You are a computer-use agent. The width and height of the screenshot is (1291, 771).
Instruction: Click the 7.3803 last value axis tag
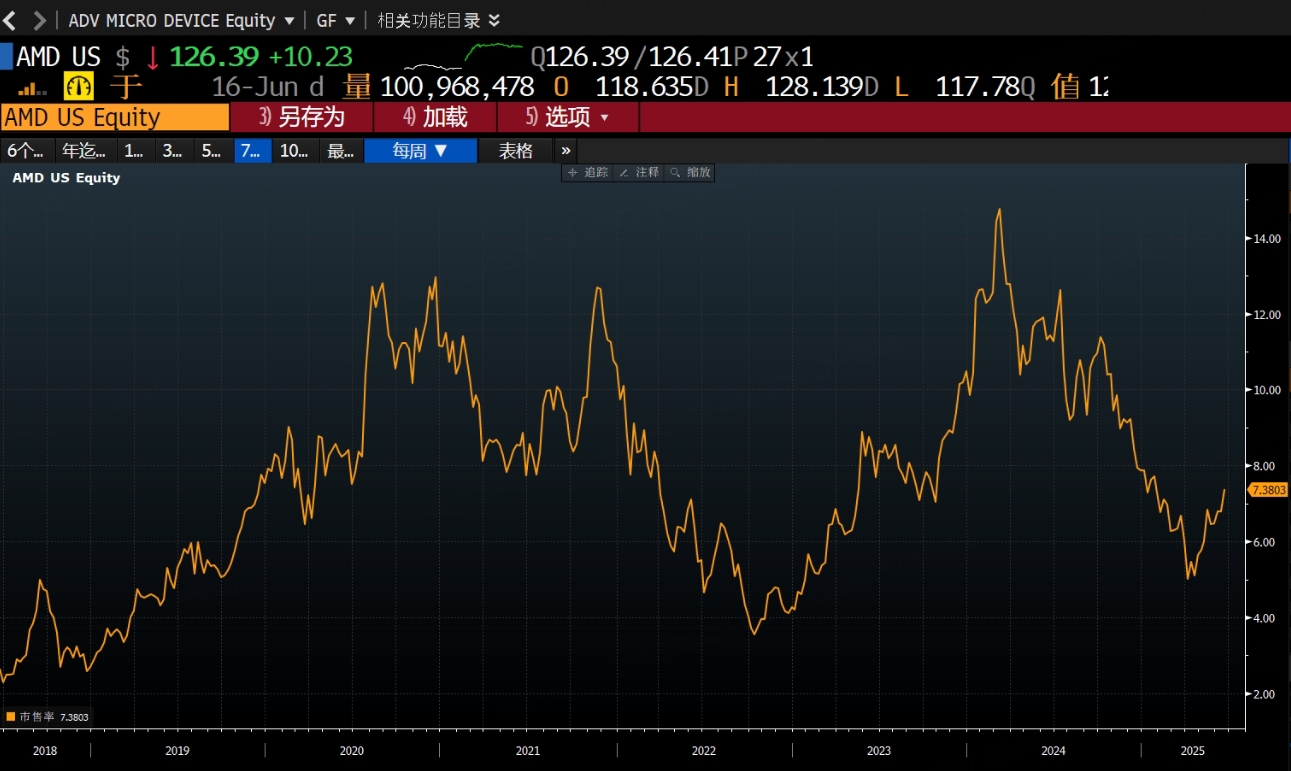coord(1268,489)
